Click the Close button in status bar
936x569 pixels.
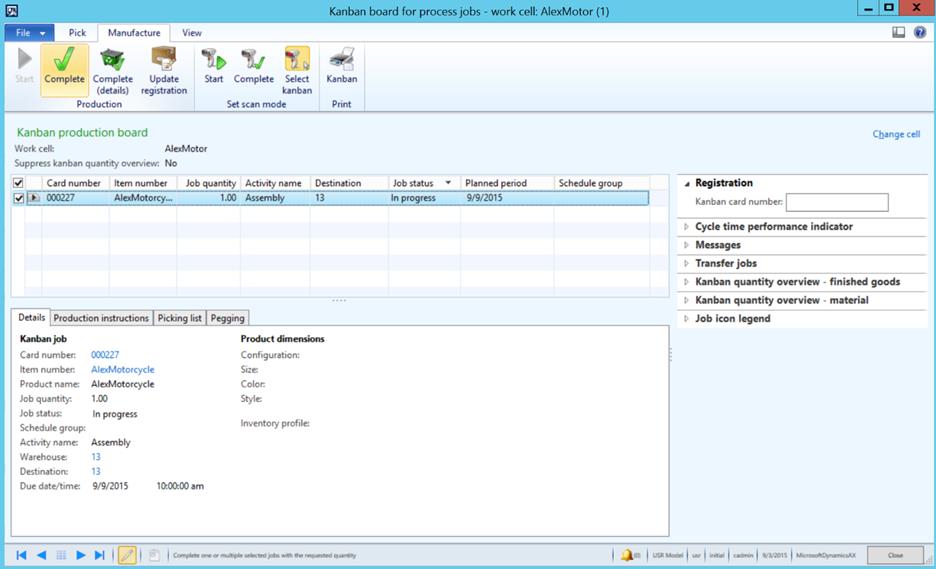pyautogui.click(x=895, y=555)
